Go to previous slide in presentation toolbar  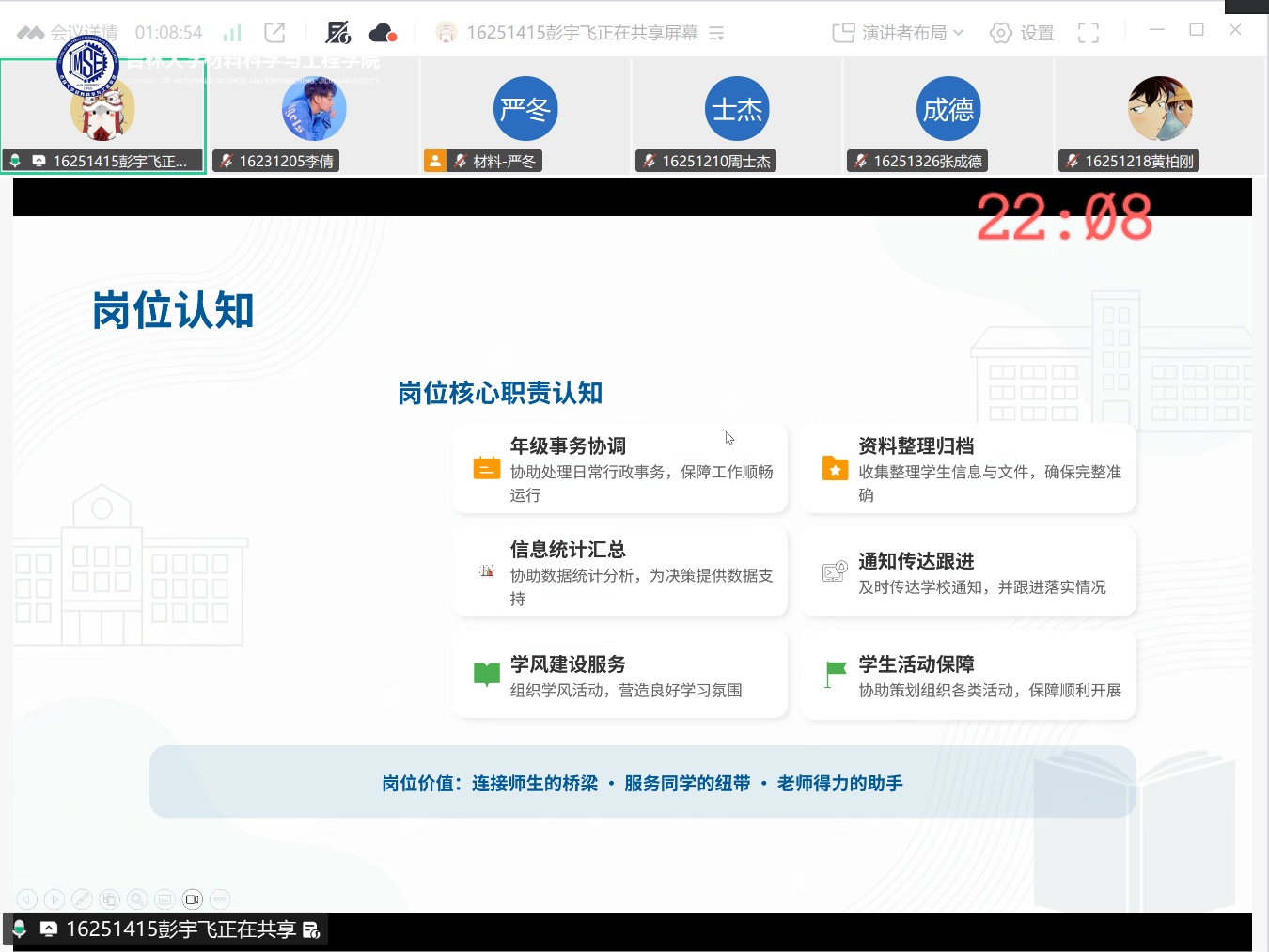(x=27, y=899)
